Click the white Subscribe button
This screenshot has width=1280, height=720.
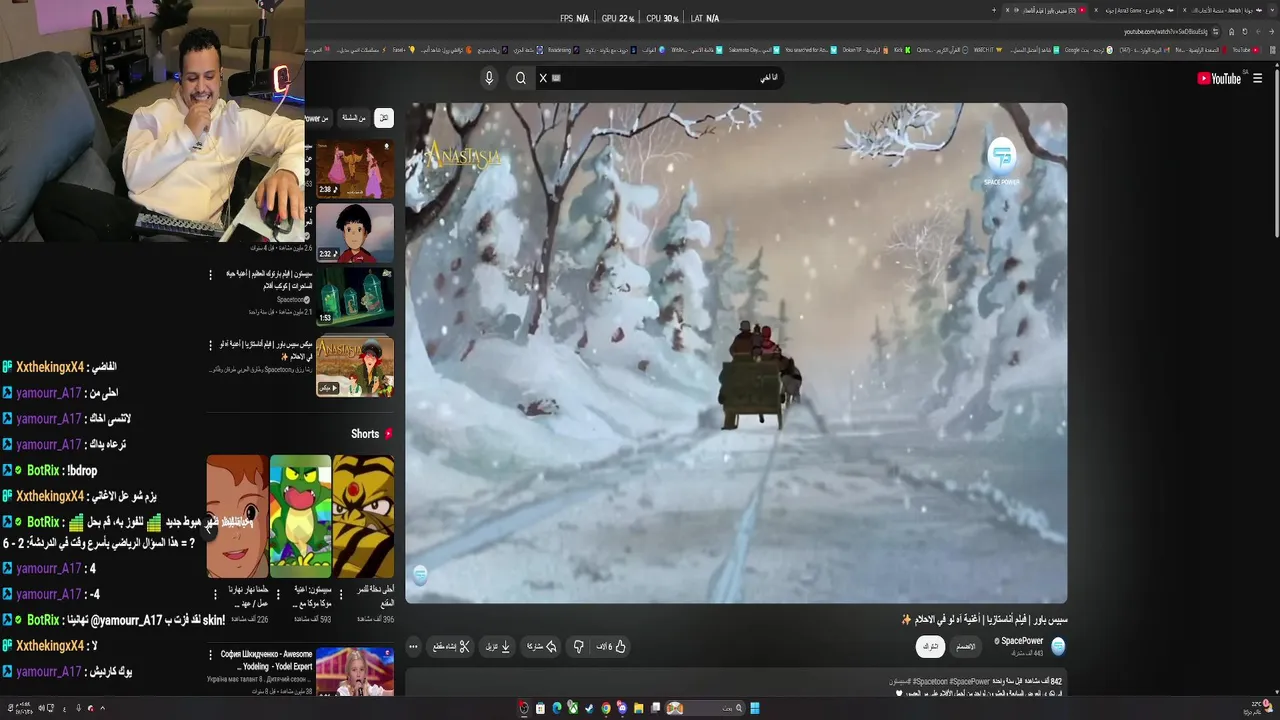coord(930,647)
